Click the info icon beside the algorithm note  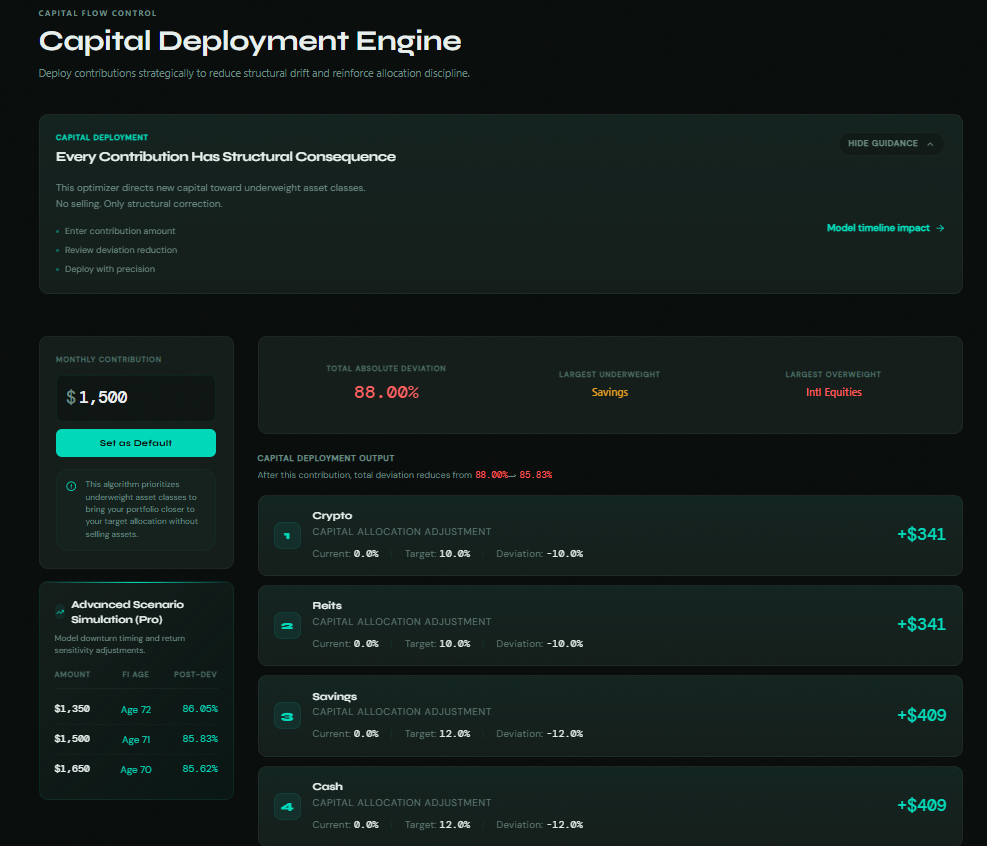click(x=71, y=486)
